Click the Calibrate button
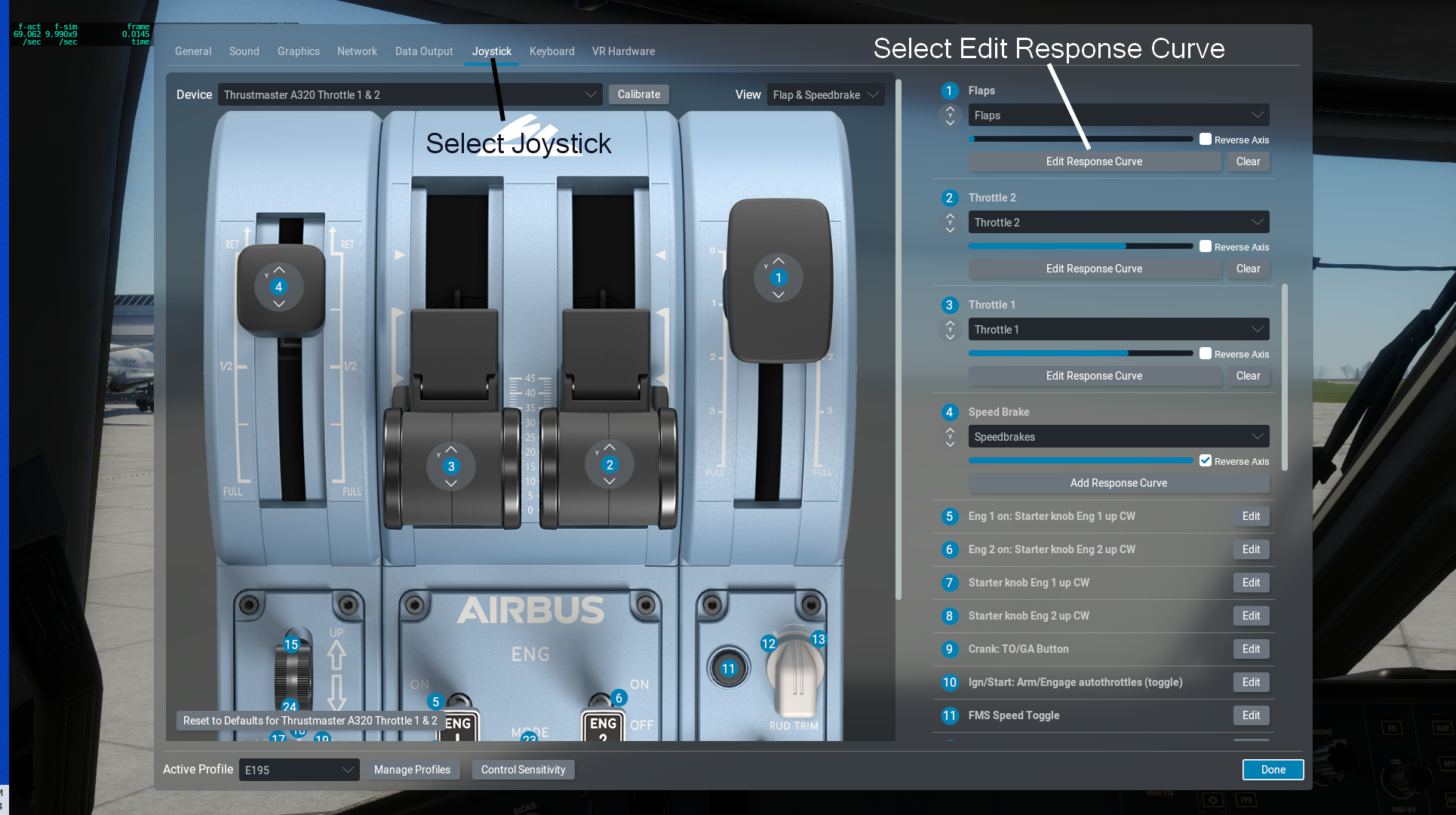Screen dimensions: 1456x815 pos(638,94)
